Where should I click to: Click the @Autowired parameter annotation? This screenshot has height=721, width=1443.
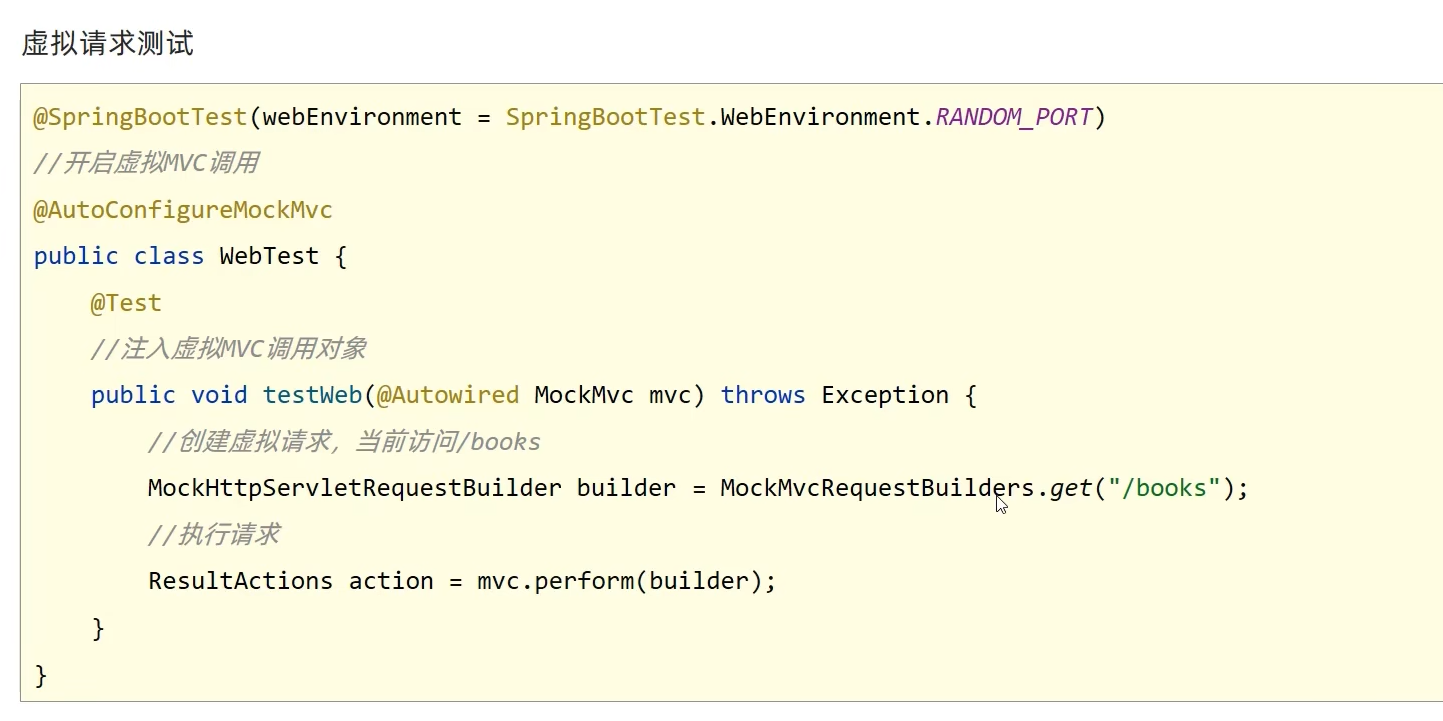[448, 395]
